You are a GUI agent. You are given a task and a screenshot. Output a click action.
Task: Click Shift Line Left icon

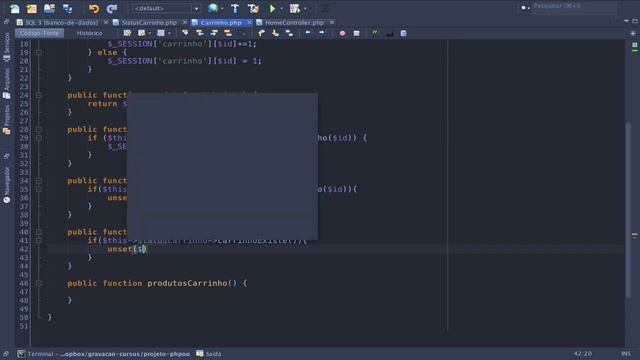point(308,33)
